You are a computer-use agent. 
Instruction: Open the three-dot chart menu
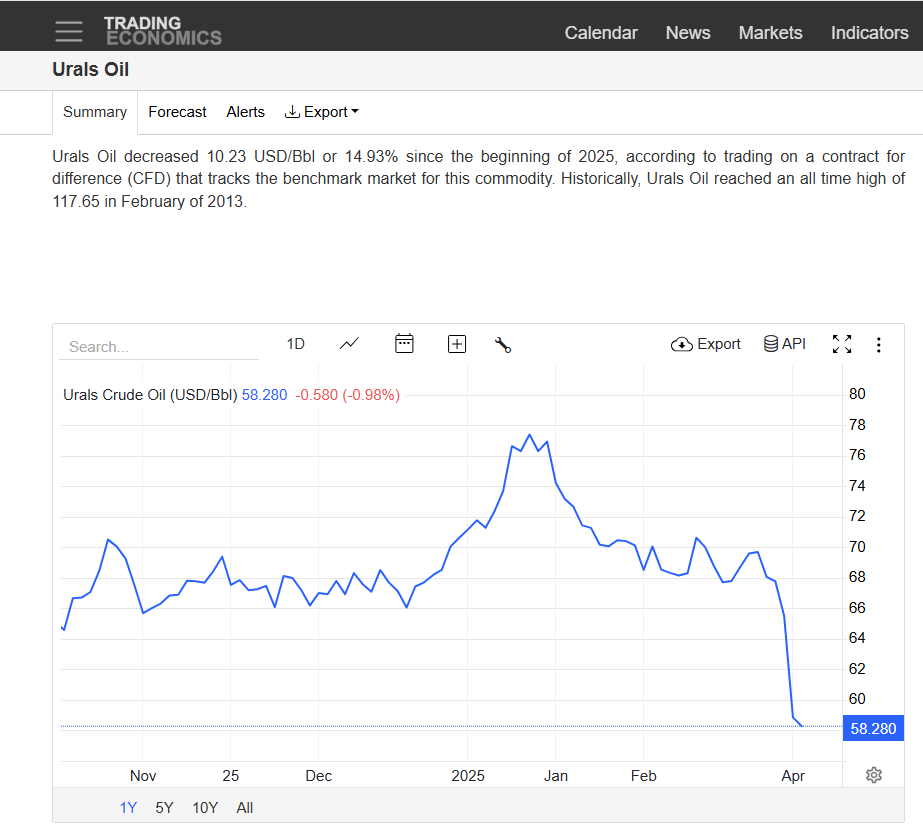point(878,345)
